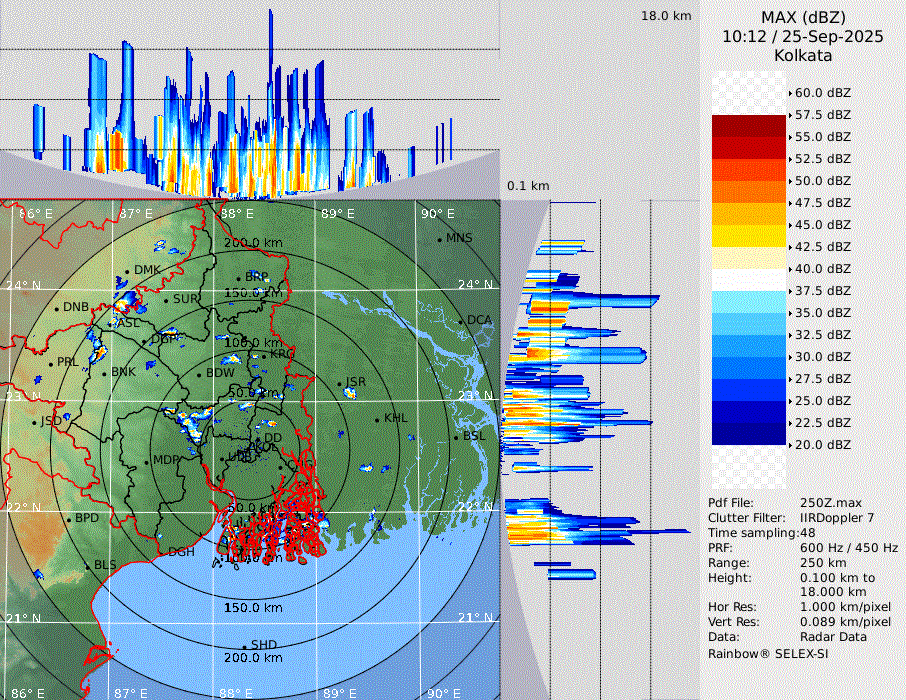Select the BPD station marker
906x700 pixels.
point(68,519)
